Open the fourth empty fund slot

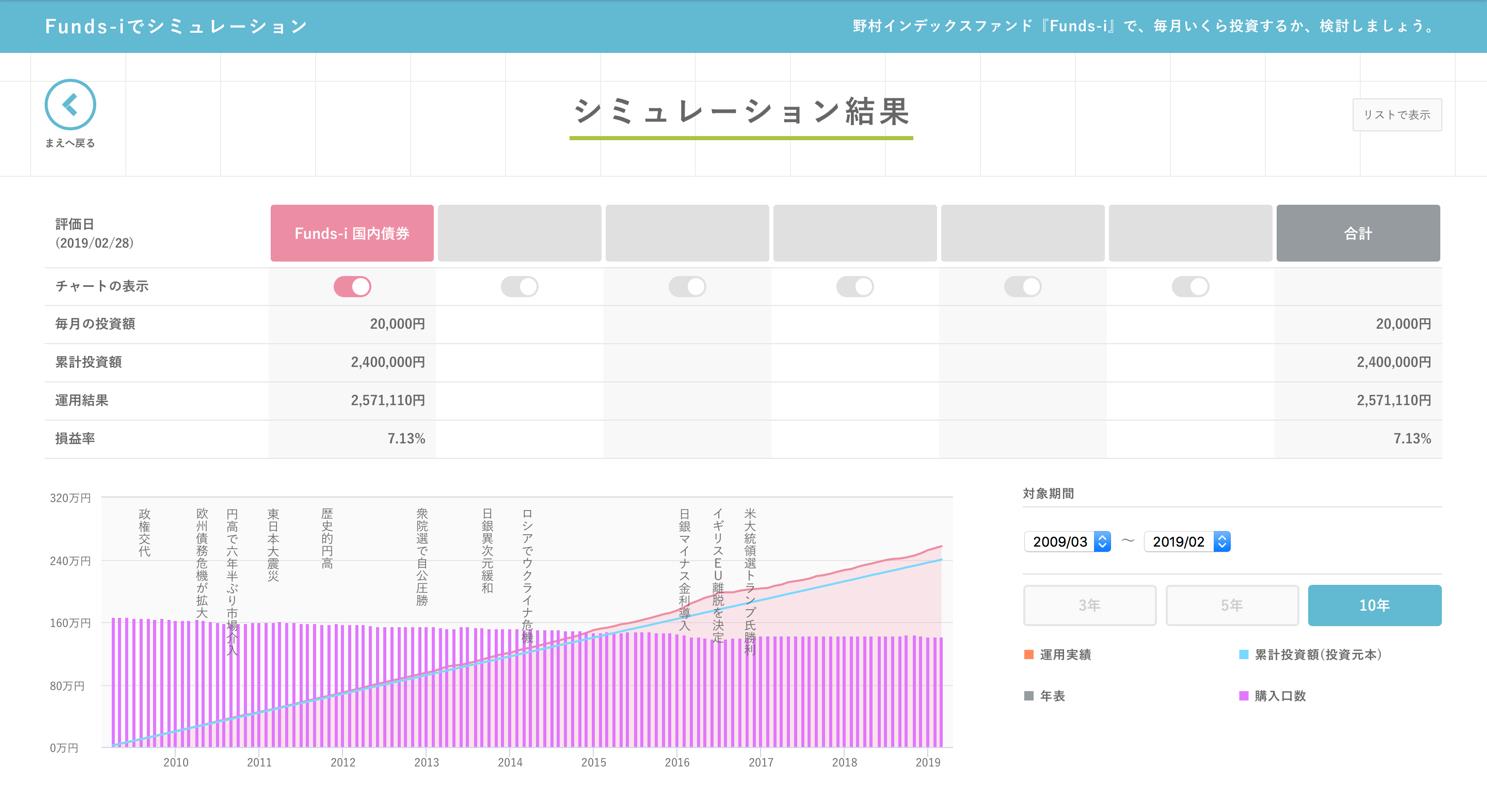1023,233
